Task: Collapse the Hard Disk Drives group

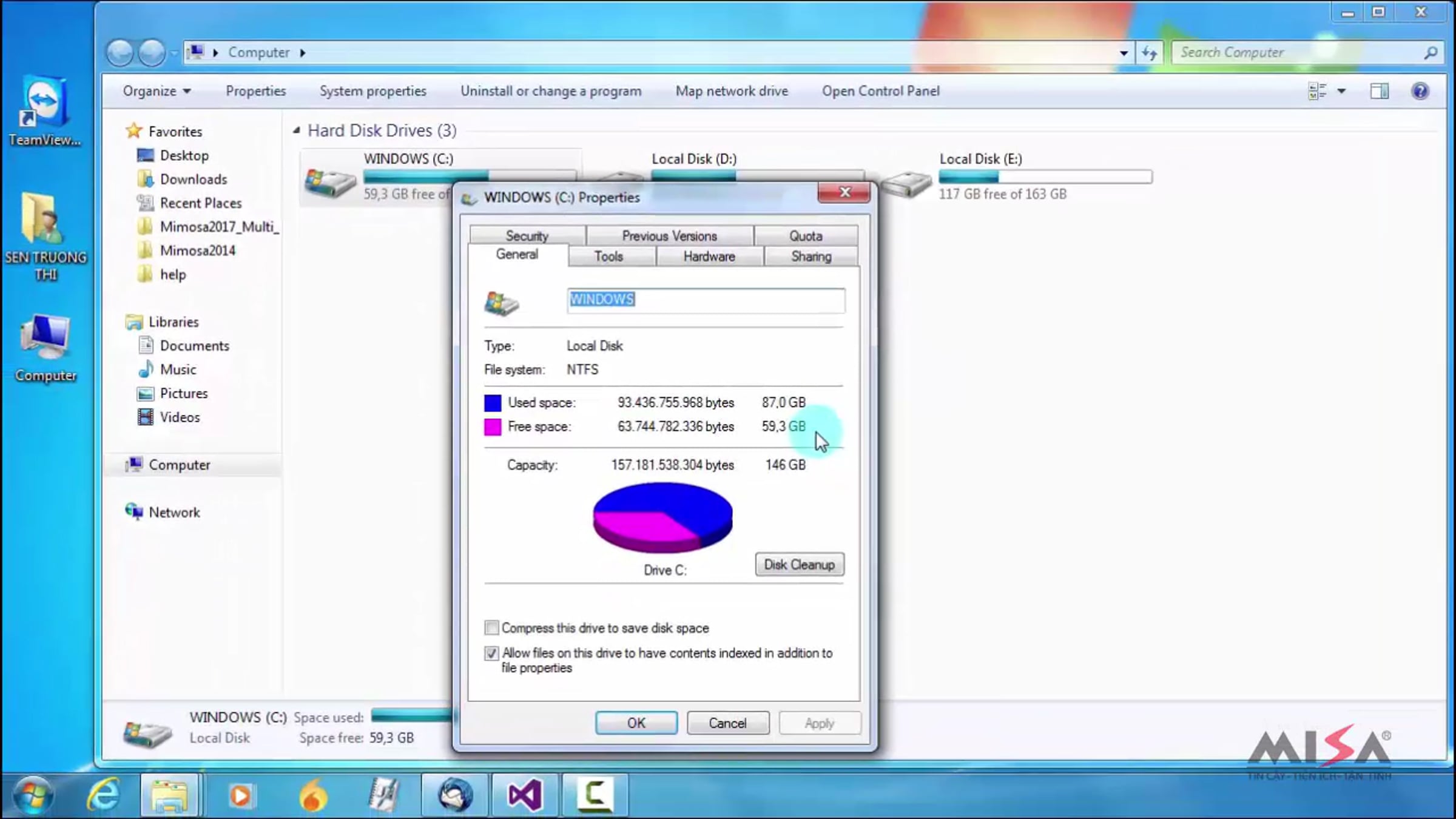Action: (297, 130)
